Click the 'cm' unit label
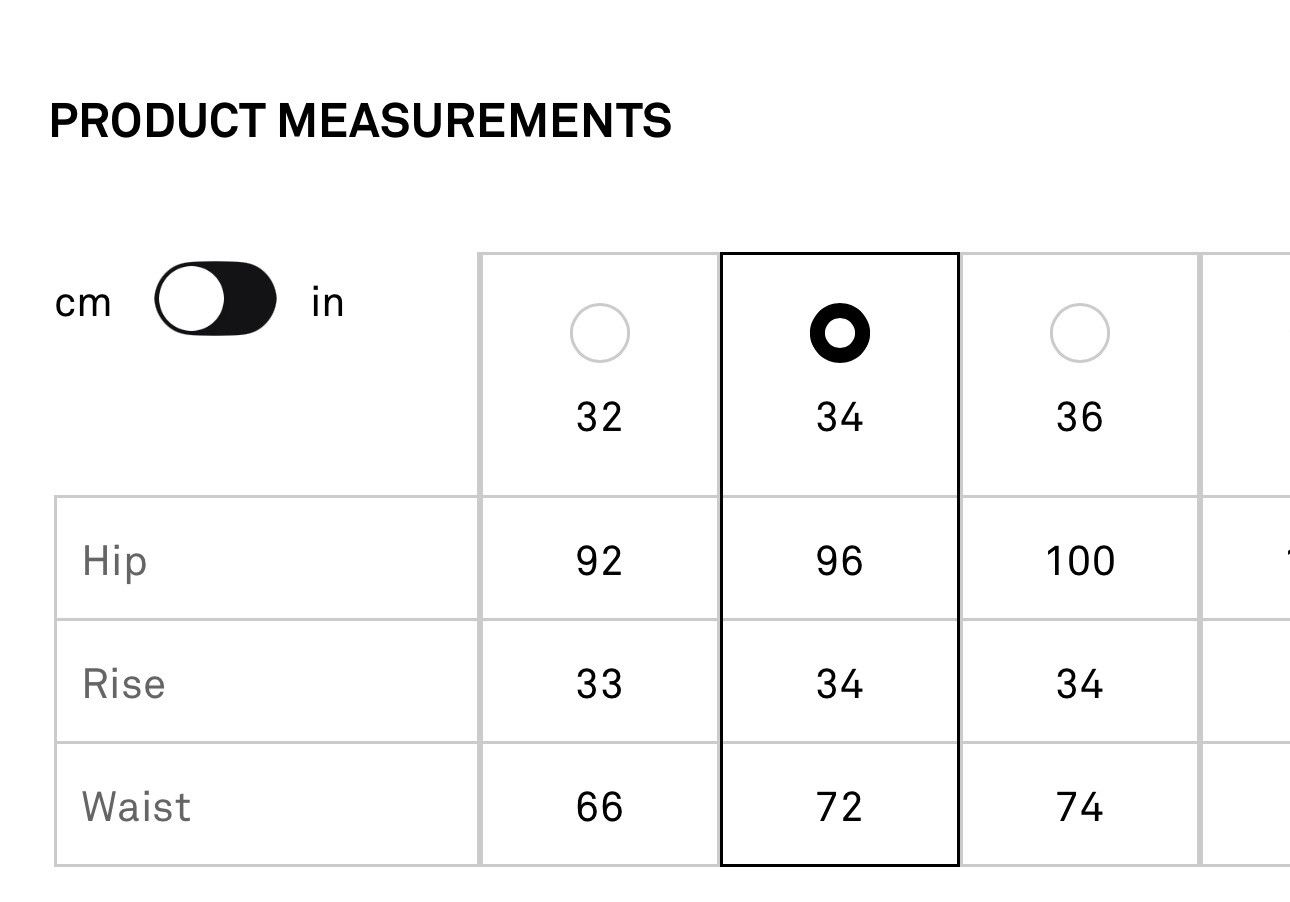Image resolution: width=1290 pixels, height=902 pixels. click(83, 302)
